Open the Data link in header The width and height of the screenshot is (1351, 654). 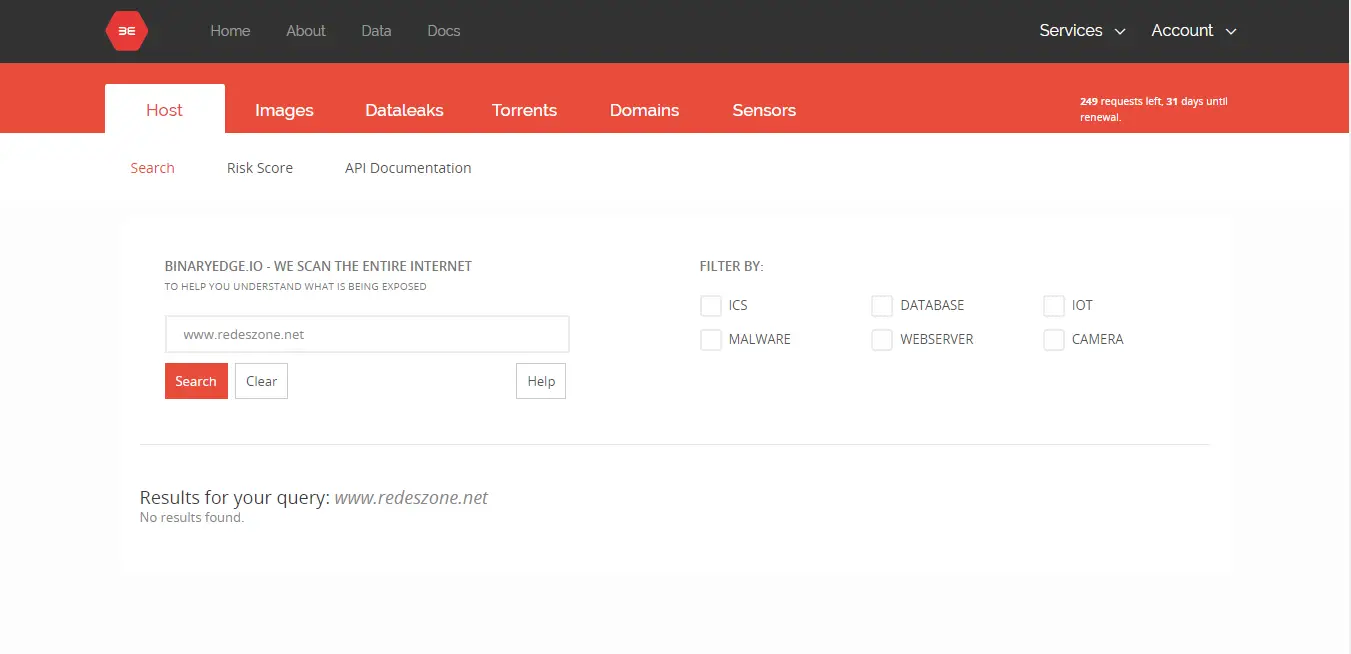(x=376, y=31)
